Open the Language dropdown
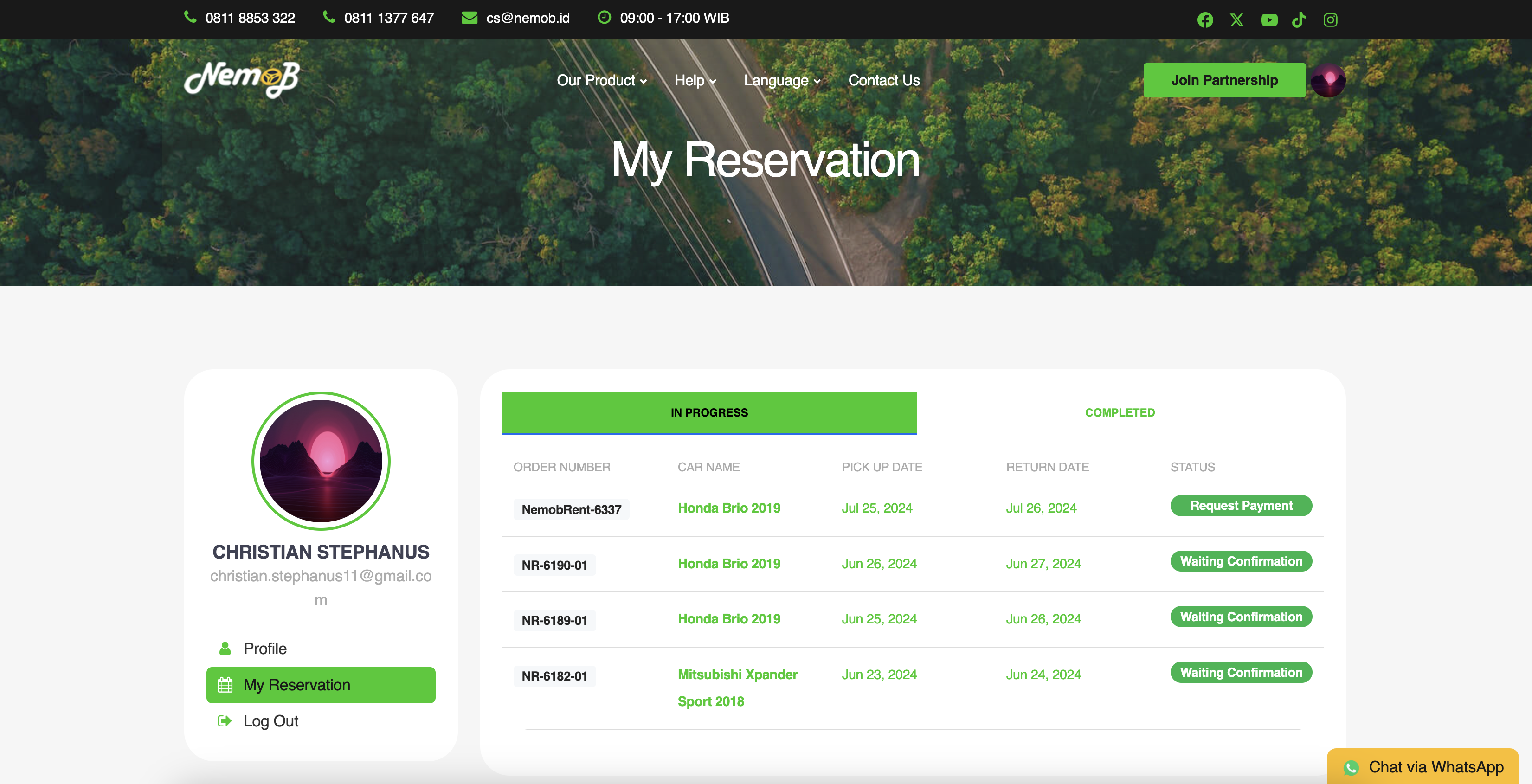 pos(781,80)
